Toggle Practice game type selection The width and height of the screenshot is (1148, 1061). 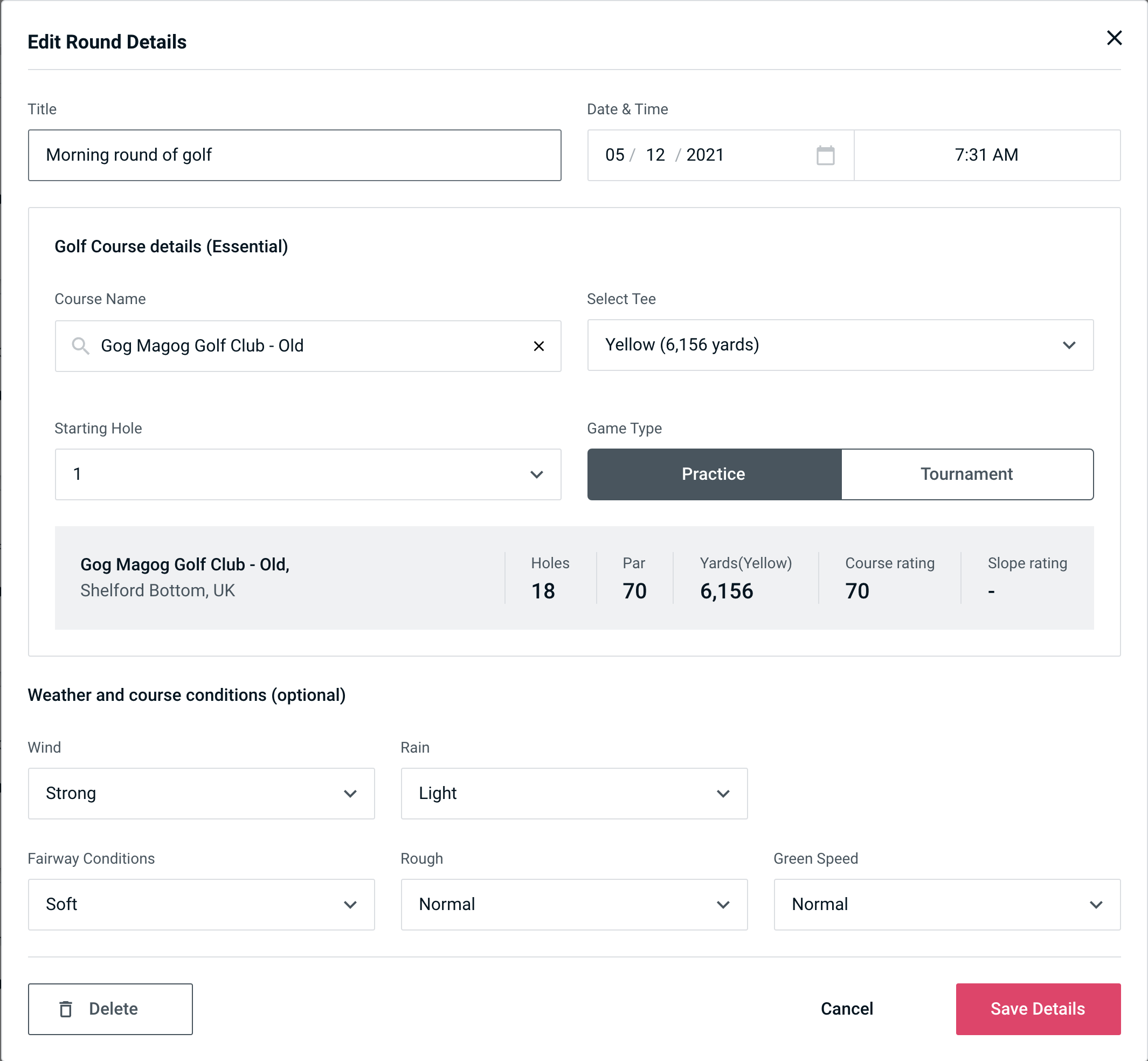(x=714, y=475)
